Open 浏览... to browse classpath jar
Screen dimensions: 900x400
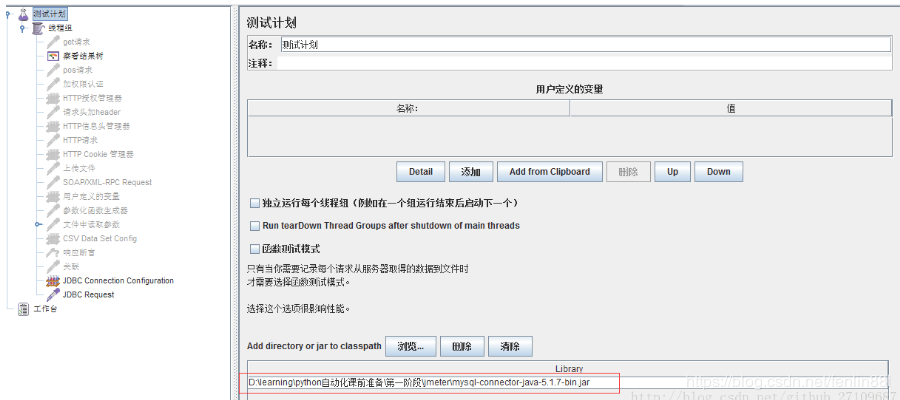411,347
